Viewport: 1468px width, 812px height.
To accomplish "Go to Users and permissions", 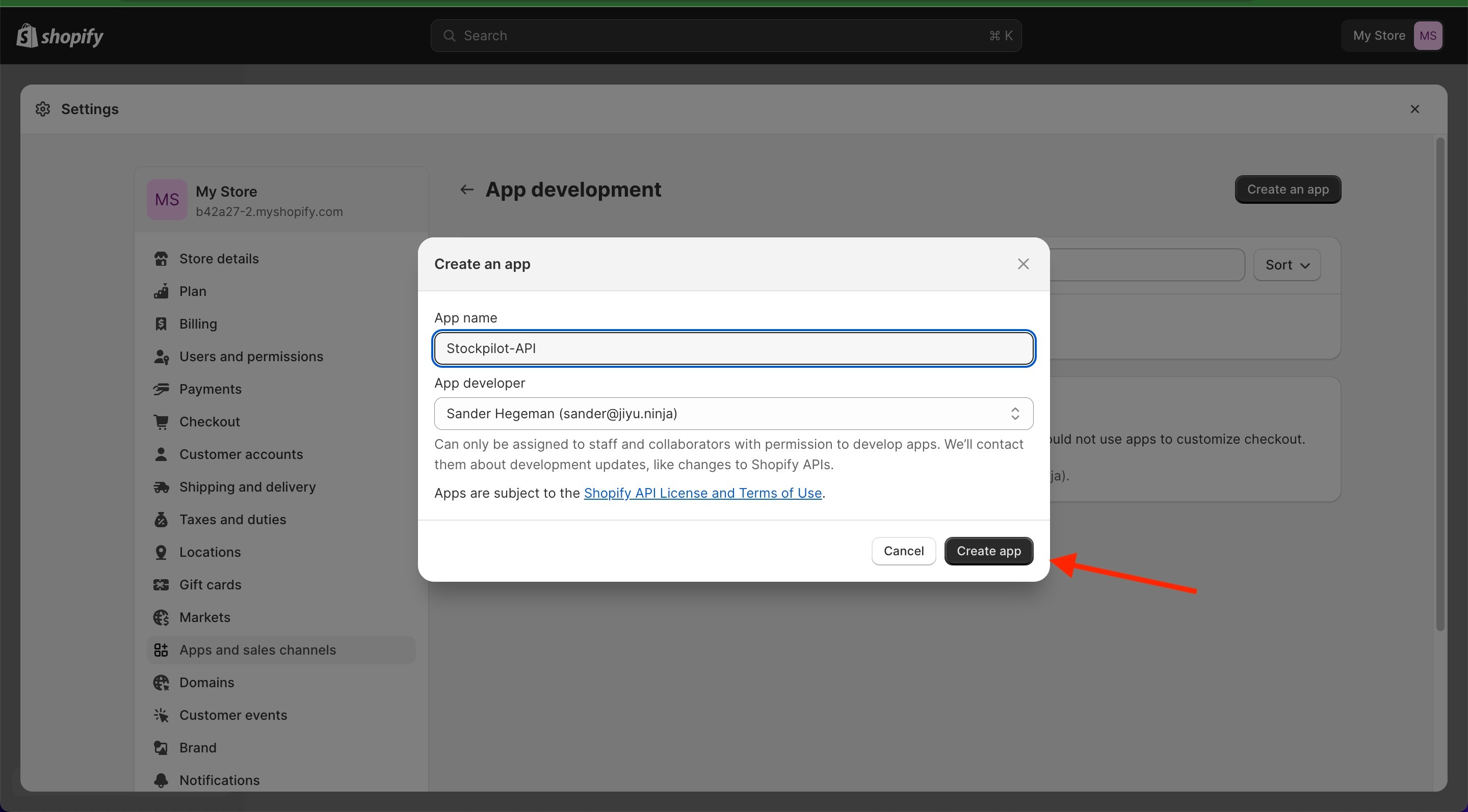I will tap(281, 357).
